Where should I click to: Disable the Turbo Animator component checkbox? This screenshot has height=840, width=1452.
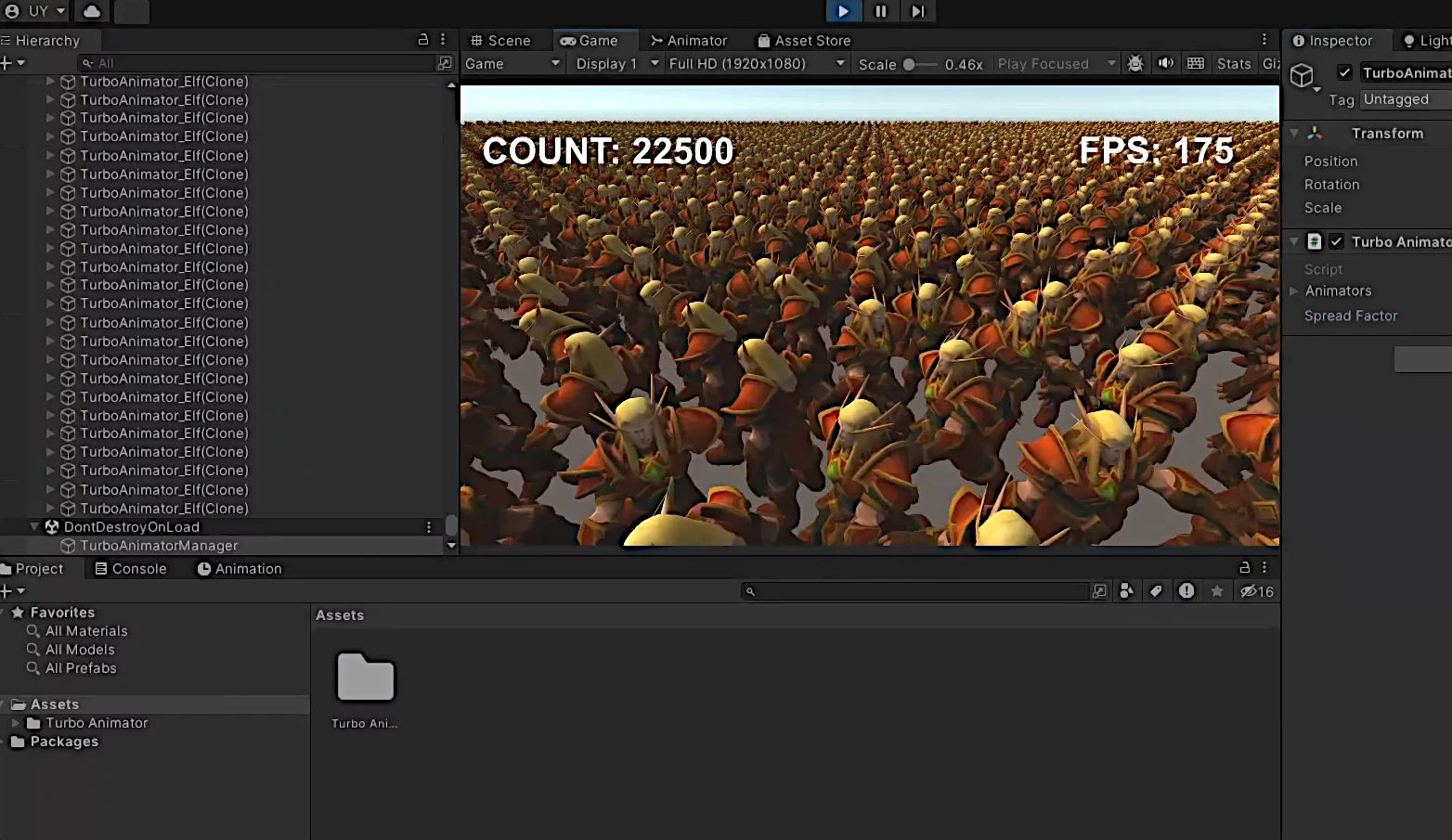pos(1336,241)
